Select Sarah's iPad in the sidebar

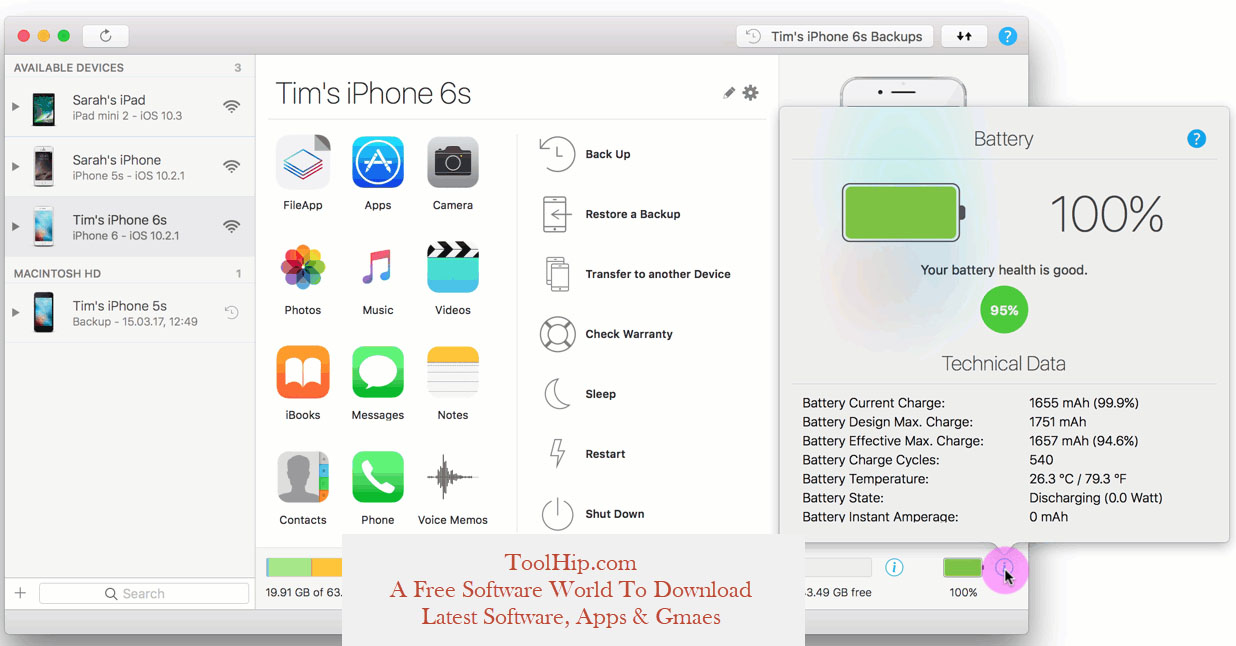pos(128,107)
